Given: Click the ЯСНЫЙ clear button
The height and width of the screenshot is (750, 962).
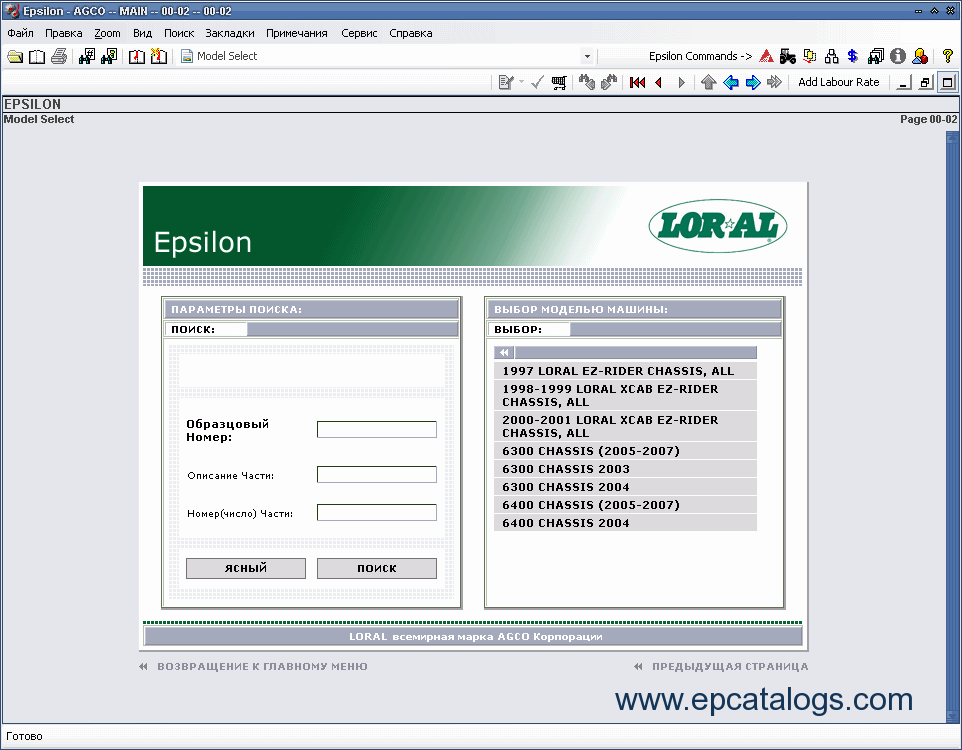Looking at the screenshot, I should tap(245, 568).
